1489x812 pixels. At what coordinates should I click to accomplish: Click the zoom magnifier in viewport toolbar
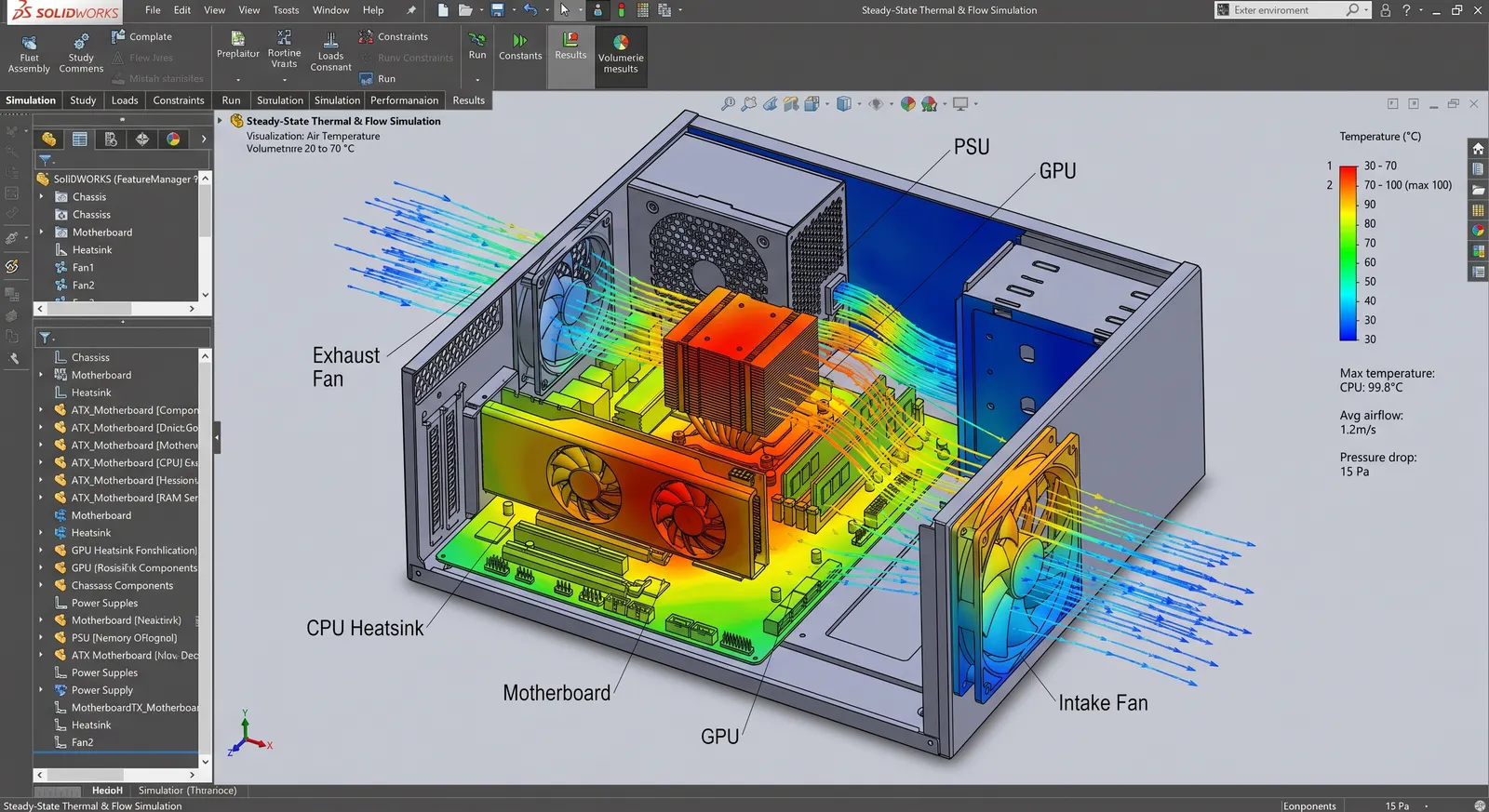point(728,103)
